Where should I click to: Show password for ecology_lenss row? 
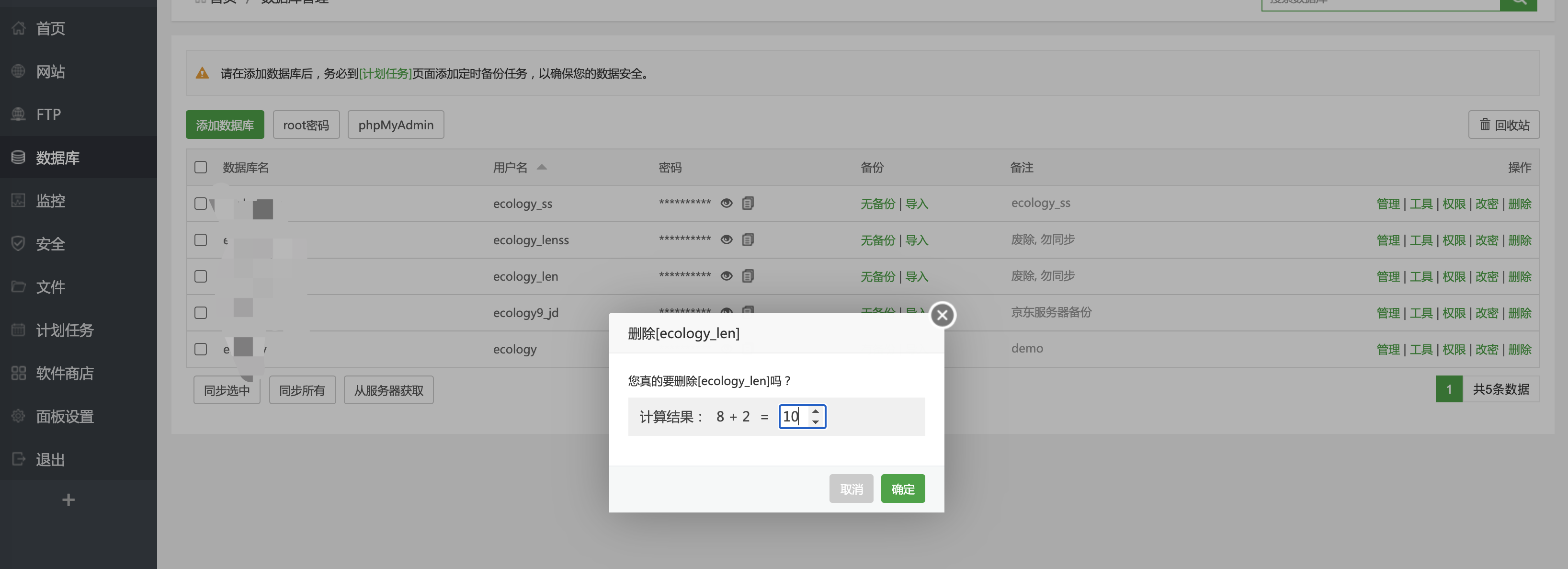pos(726,240)
